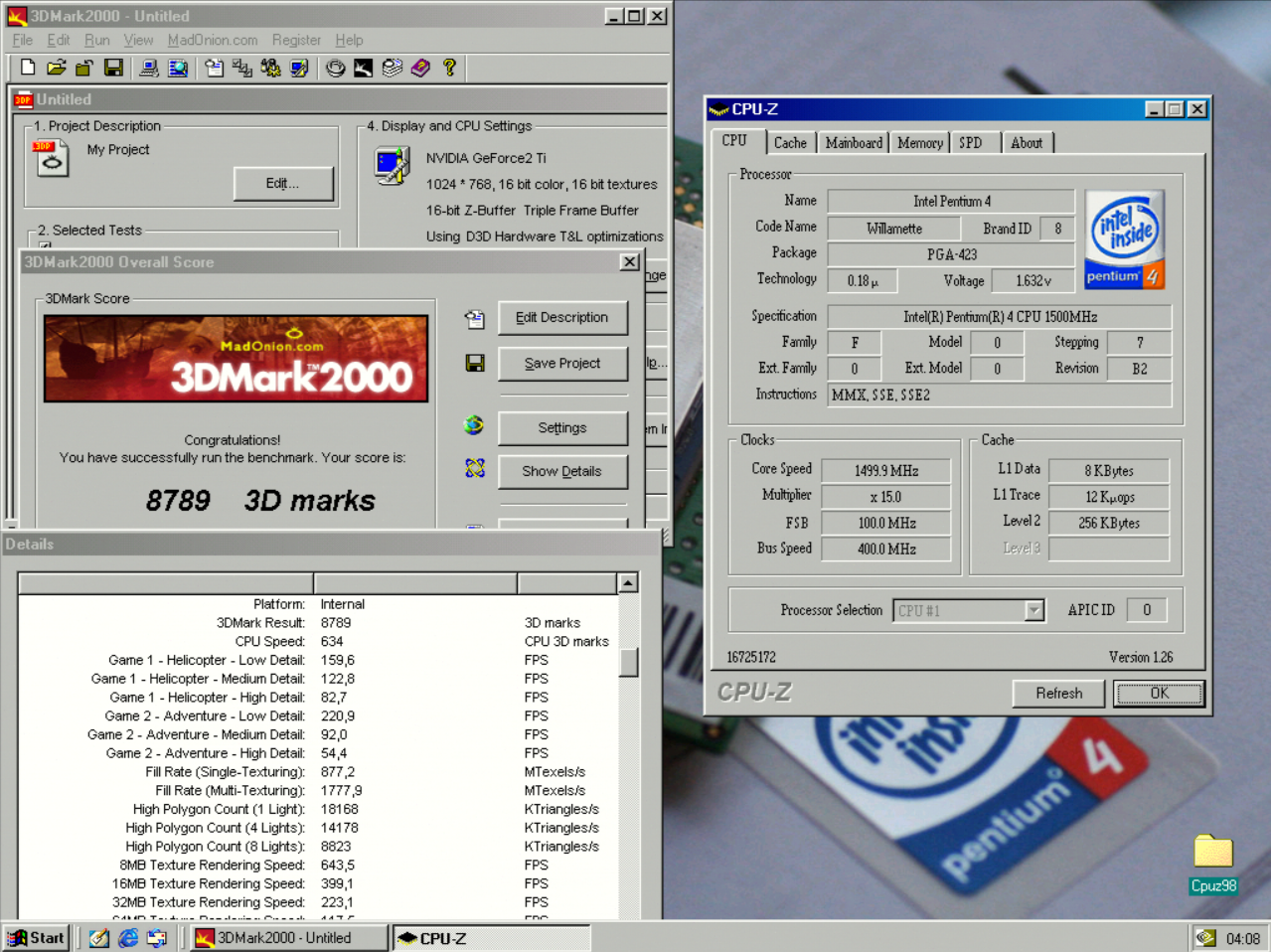Click the New project toolbar icon
The width and height of the screenshot is (1271, 952).
click(28, 68)
